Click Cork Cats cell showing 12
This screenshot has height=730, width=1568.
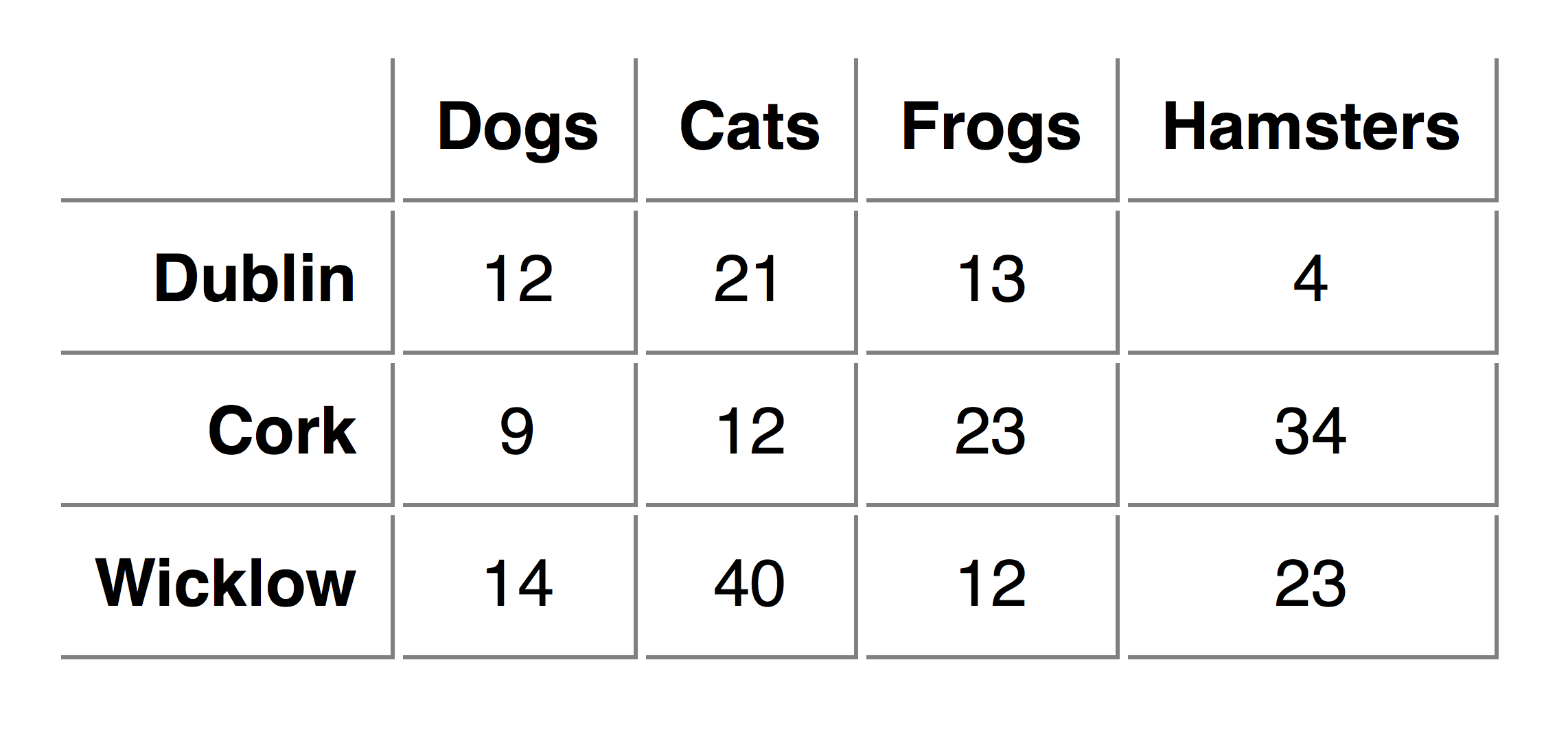[x=752, y=434]
